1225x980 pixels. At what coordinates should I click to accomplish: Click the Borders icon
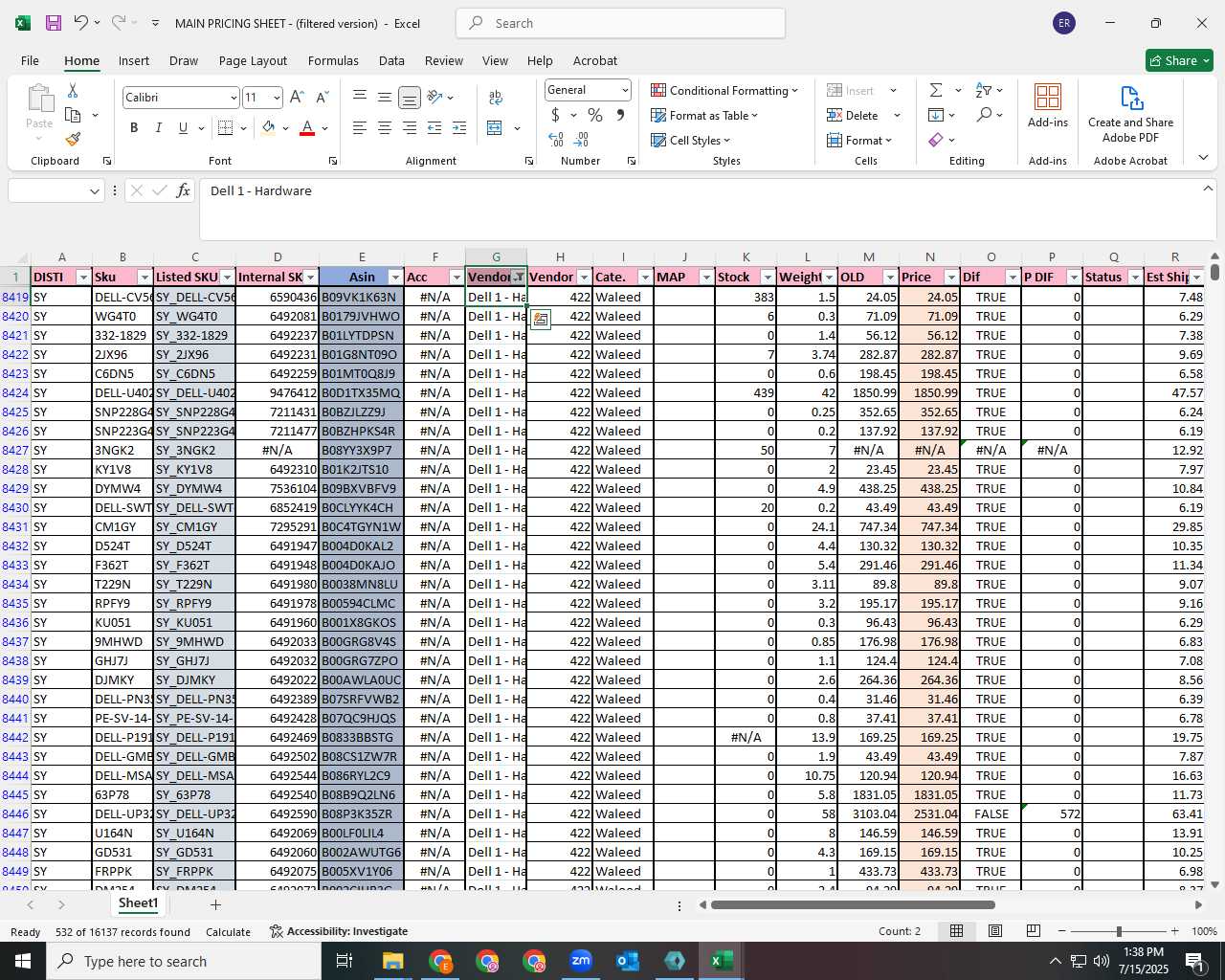(x=226, y=127)
